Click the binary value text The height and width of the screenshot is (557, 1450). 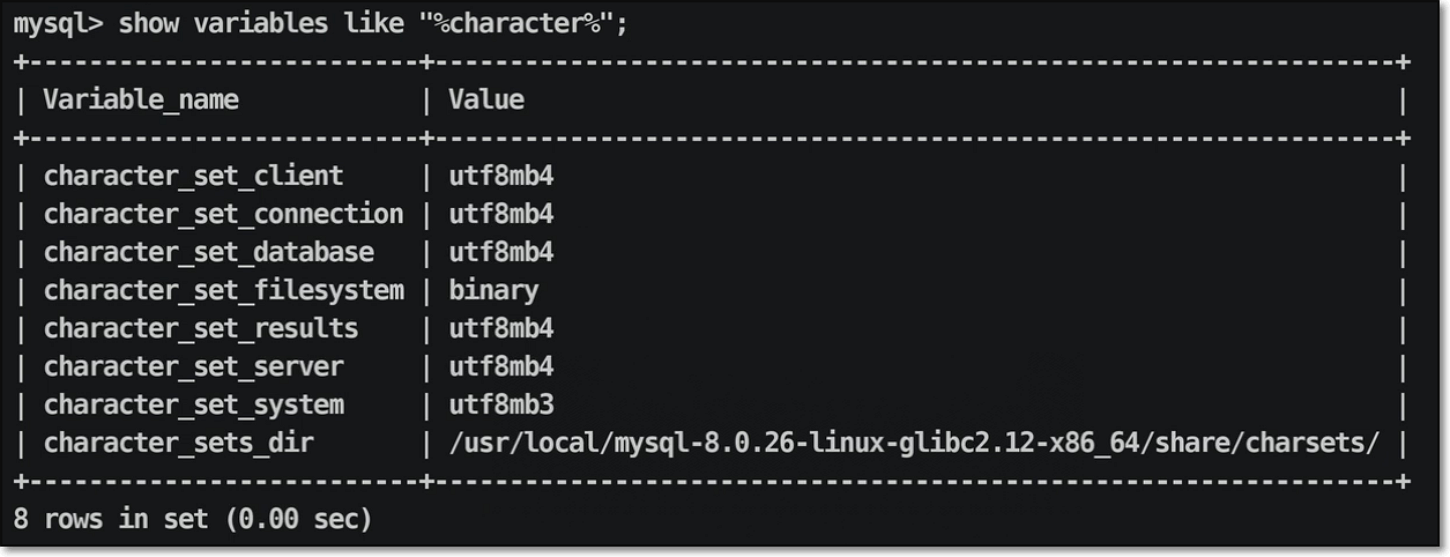tap(493, 290)
